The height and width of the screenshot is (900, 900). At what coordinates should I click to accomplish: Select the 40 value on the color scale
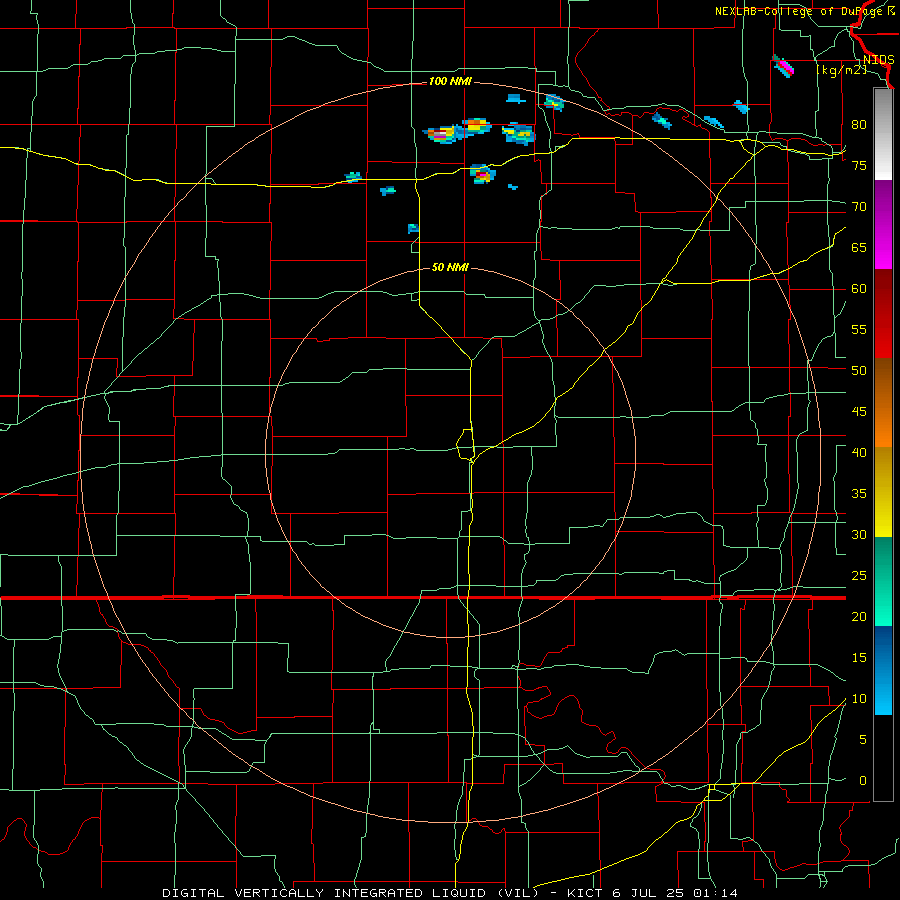pos(859,453)
